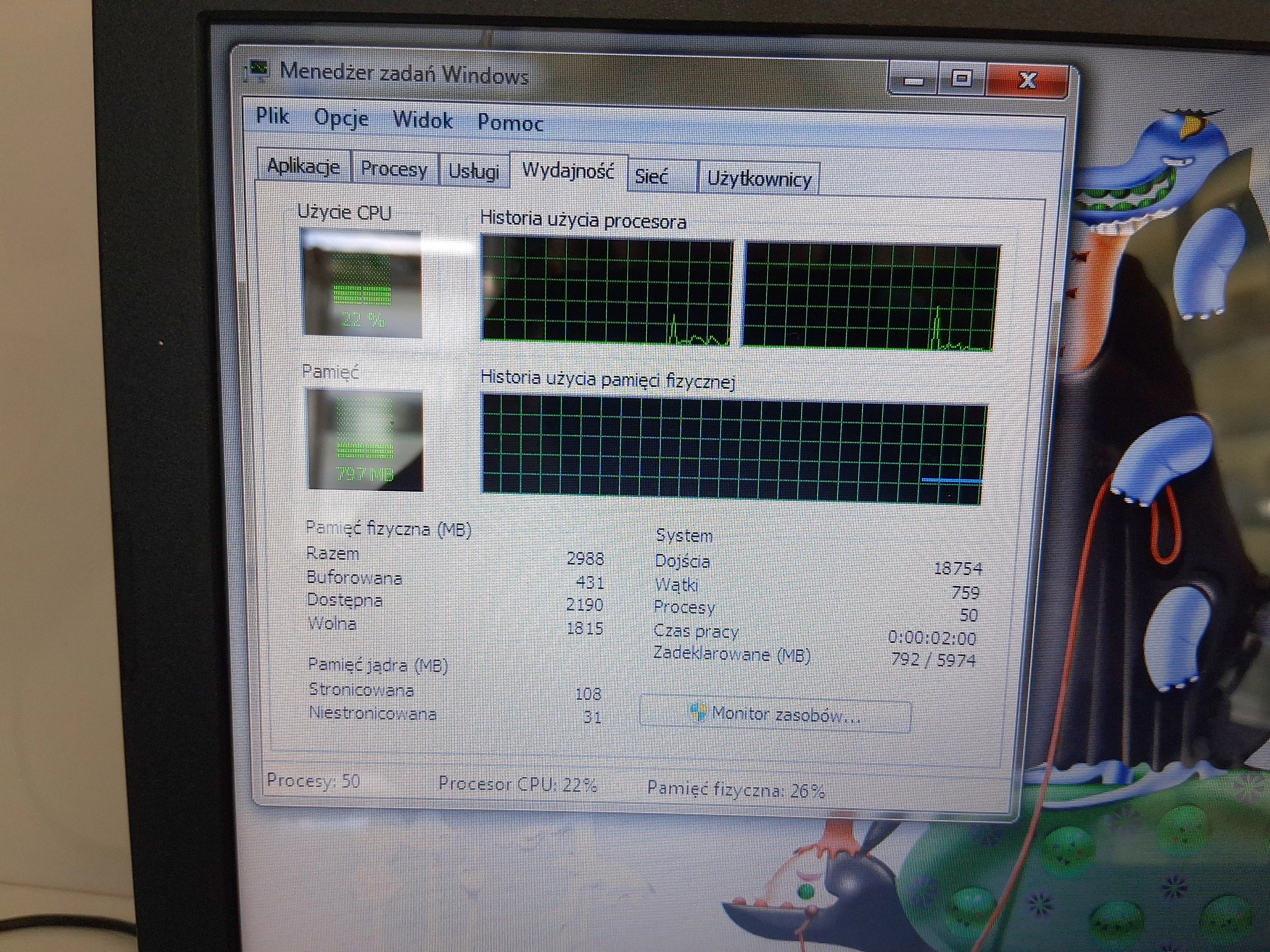Click the left CPU history graph
Image resolution: width=1270 pixels, height=952 pixels.
click(607, 292)
